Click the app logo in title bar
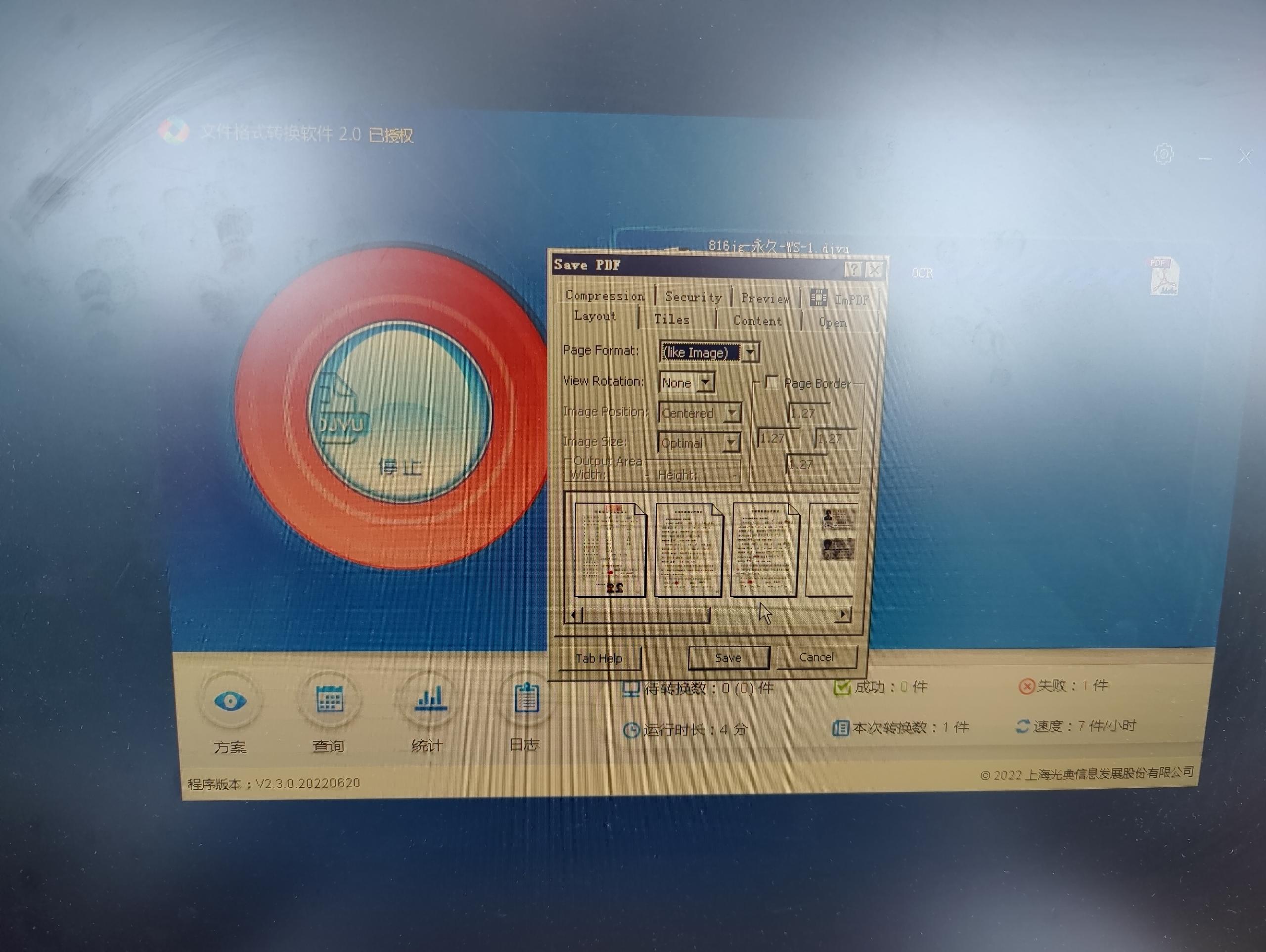This screenshot has height=952, width=1266. [174, 131]
